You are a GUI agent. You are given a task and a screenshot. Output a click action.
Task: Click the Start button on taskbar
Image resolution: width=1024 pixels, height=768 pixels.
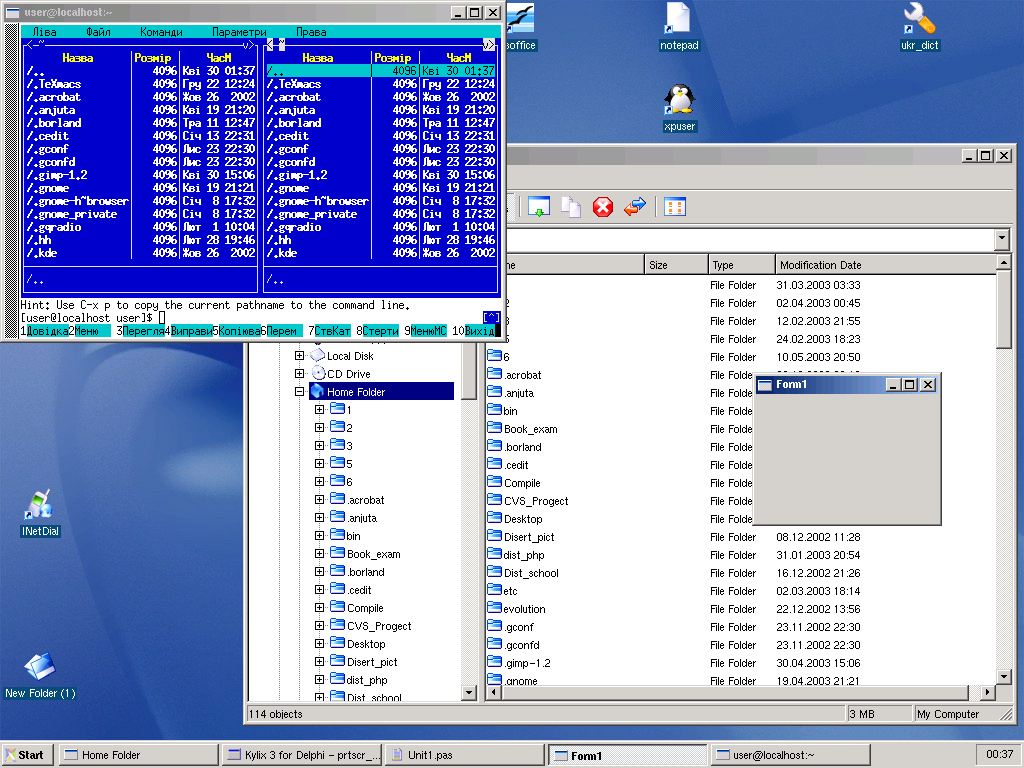(26, 755)
